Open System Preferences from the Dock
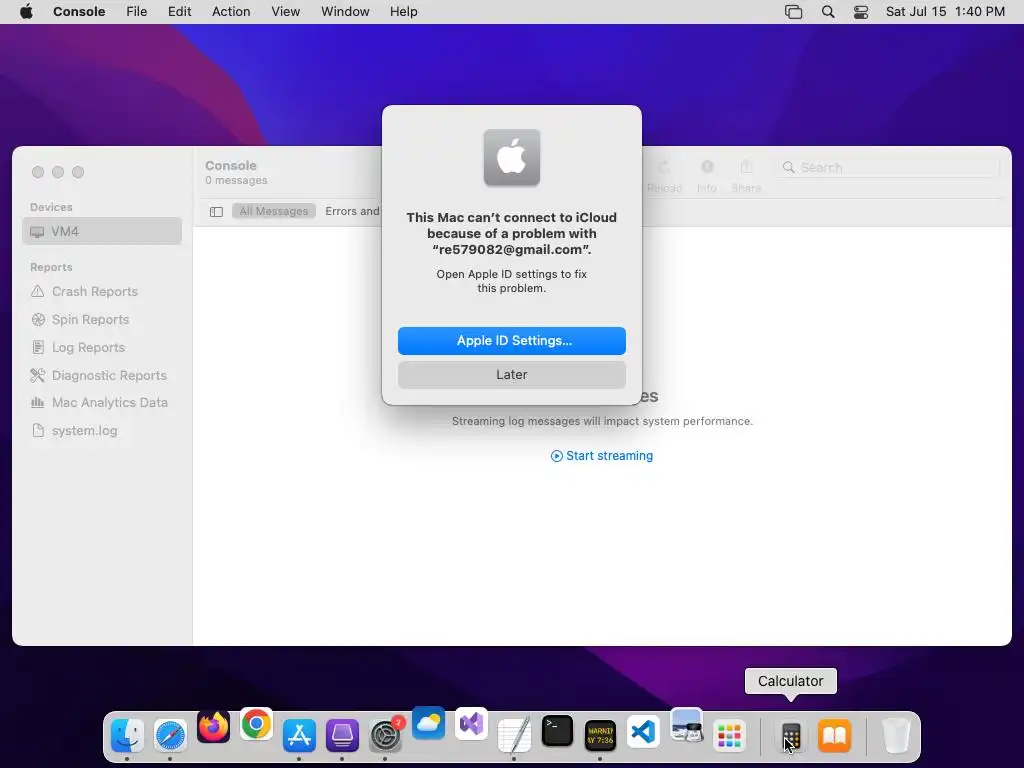Image resolution: width=1024 pixels, height=768 pixels. click(385, 735)
